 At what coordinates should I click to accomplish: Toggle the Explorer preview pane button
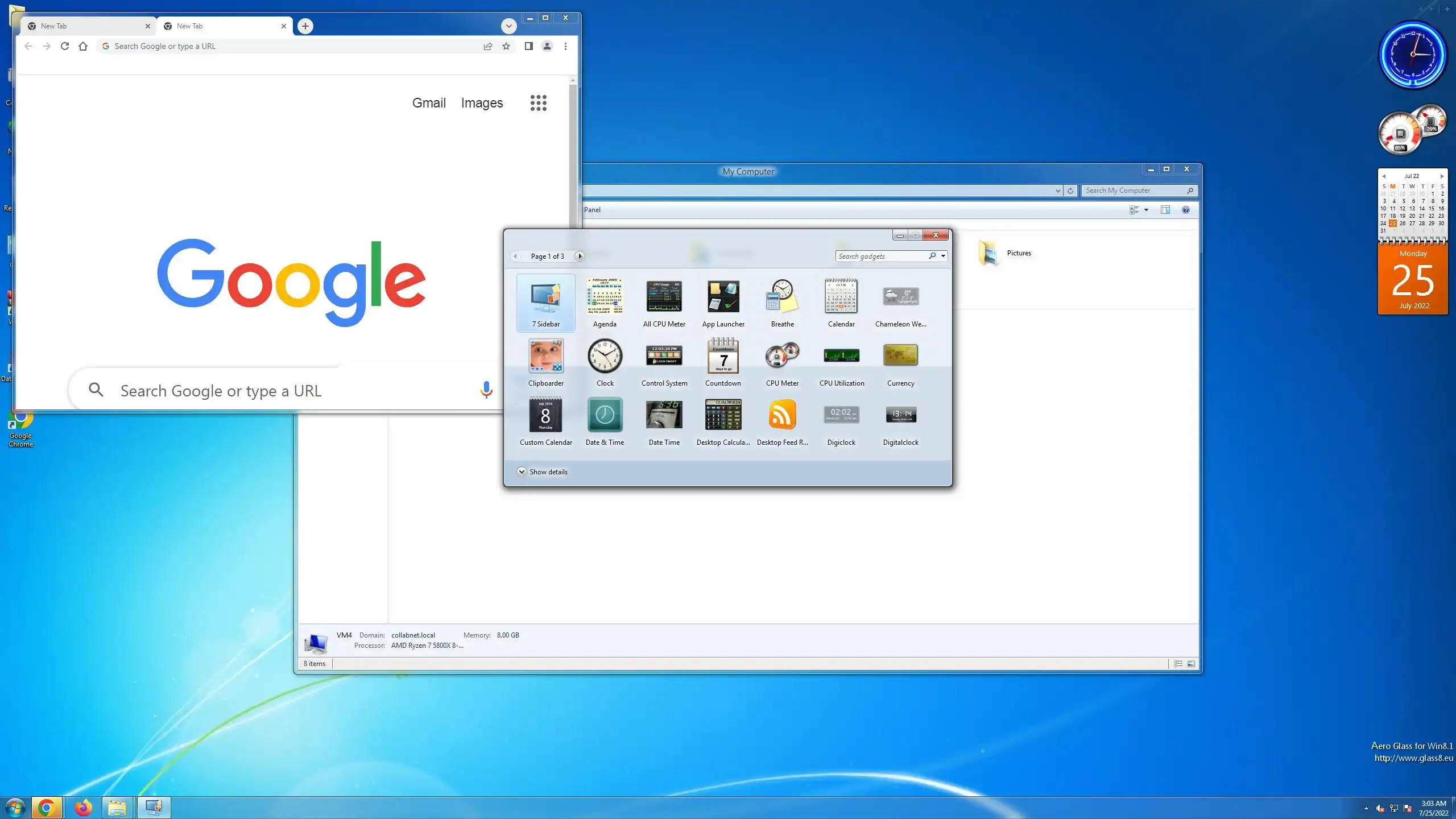click(1165, 210)
